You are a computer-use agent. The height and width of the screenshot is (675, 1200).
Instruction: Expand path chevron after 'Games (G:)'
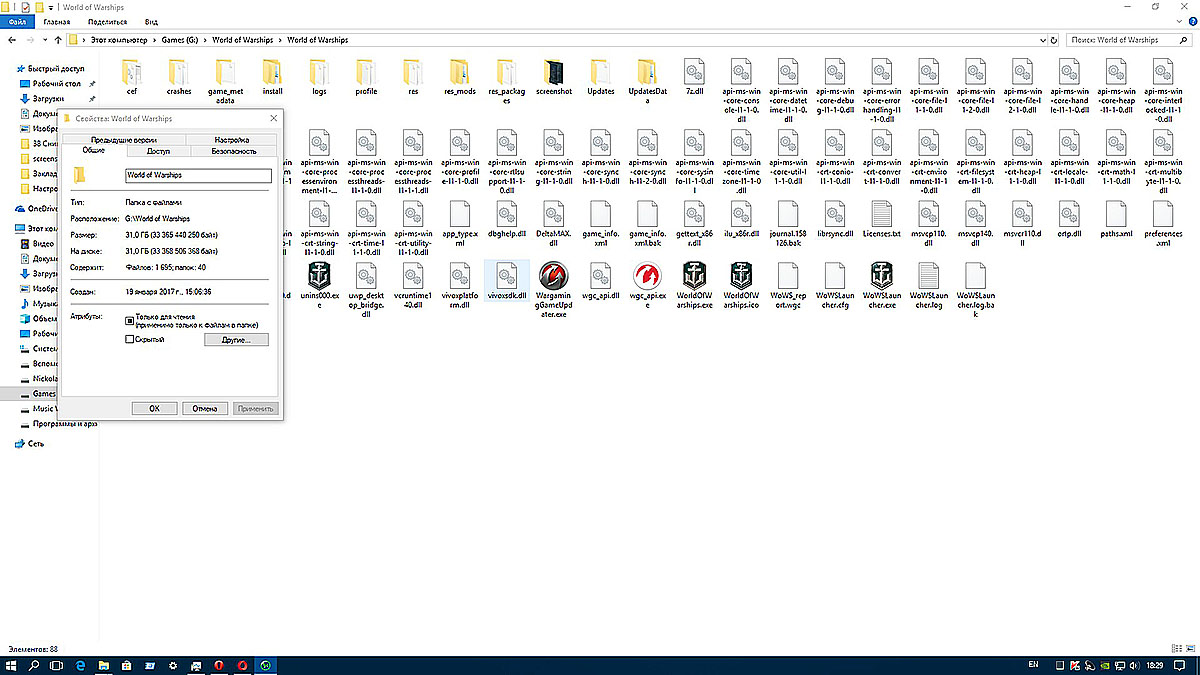click(x=205, y=40)
